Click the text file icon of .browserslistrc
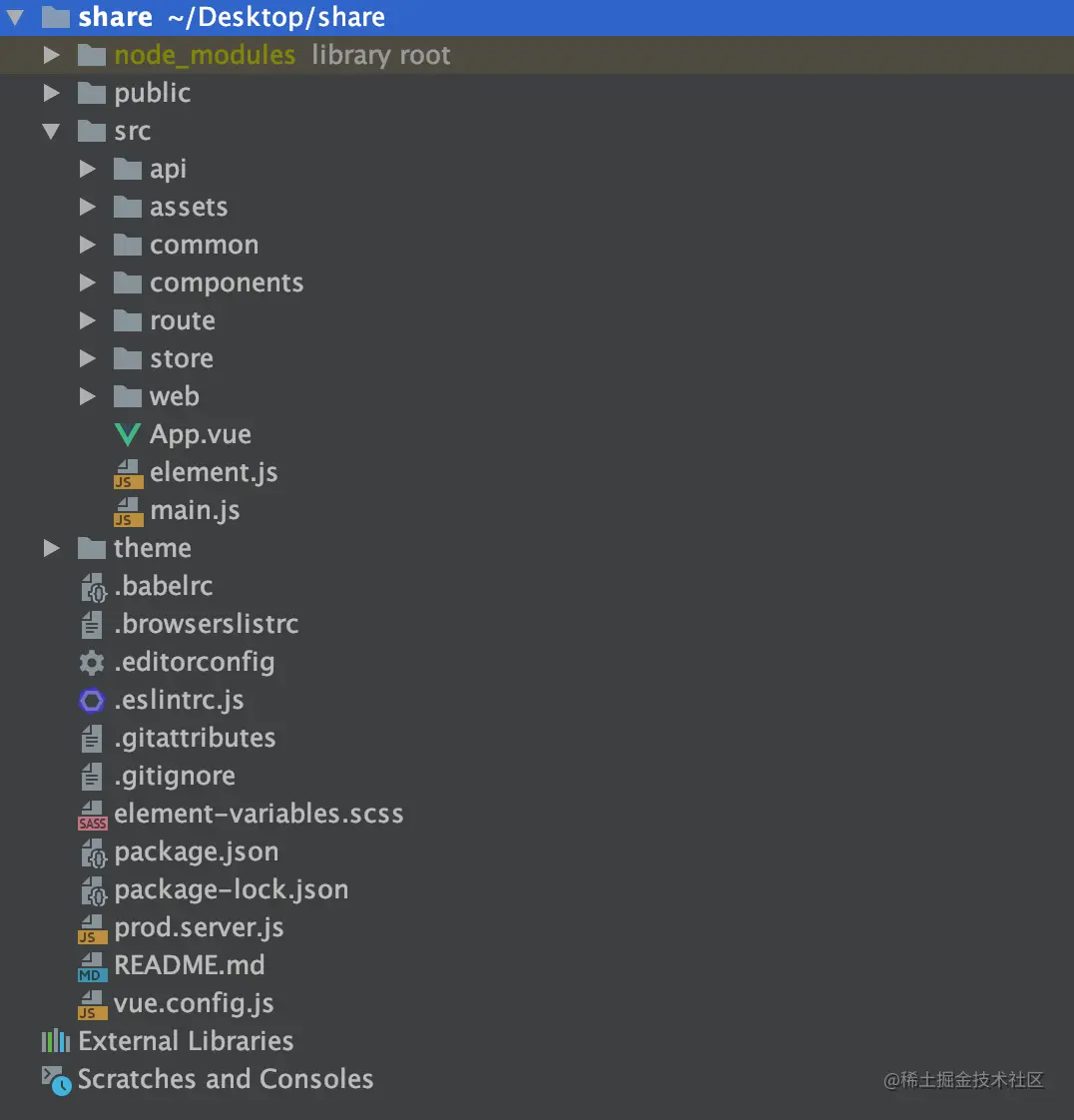This screenshot has width=1074, height=1120. [x=92, y=624]
